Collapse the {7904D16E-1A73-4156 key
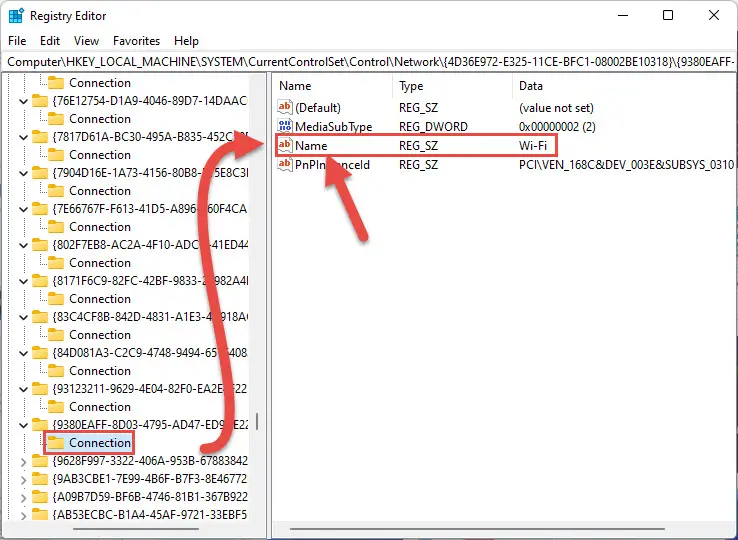The height and width of the screenshot is (540, 738). pos(24,173)
